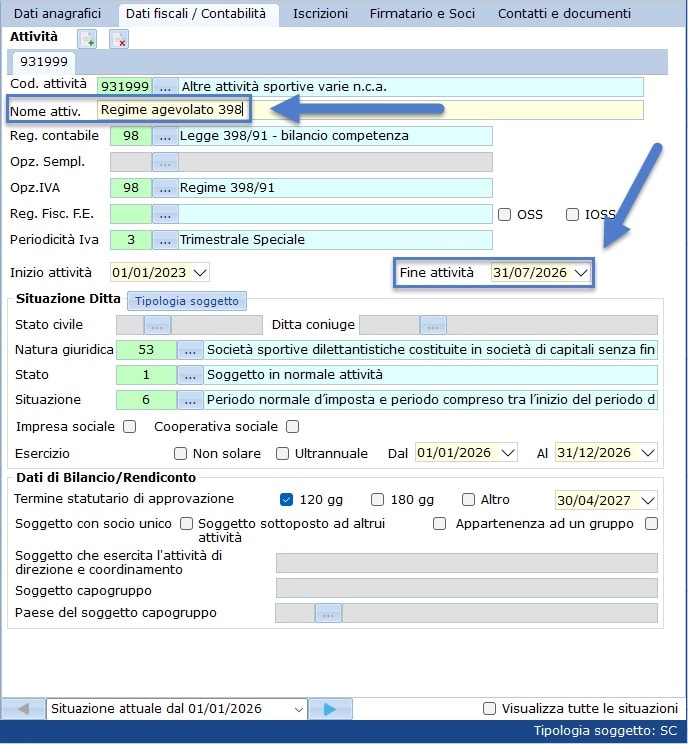The width and height of the screenshot is (688, 744).
Task: Click the Tipologia soggetto button
Action: (x=187, y=301)
